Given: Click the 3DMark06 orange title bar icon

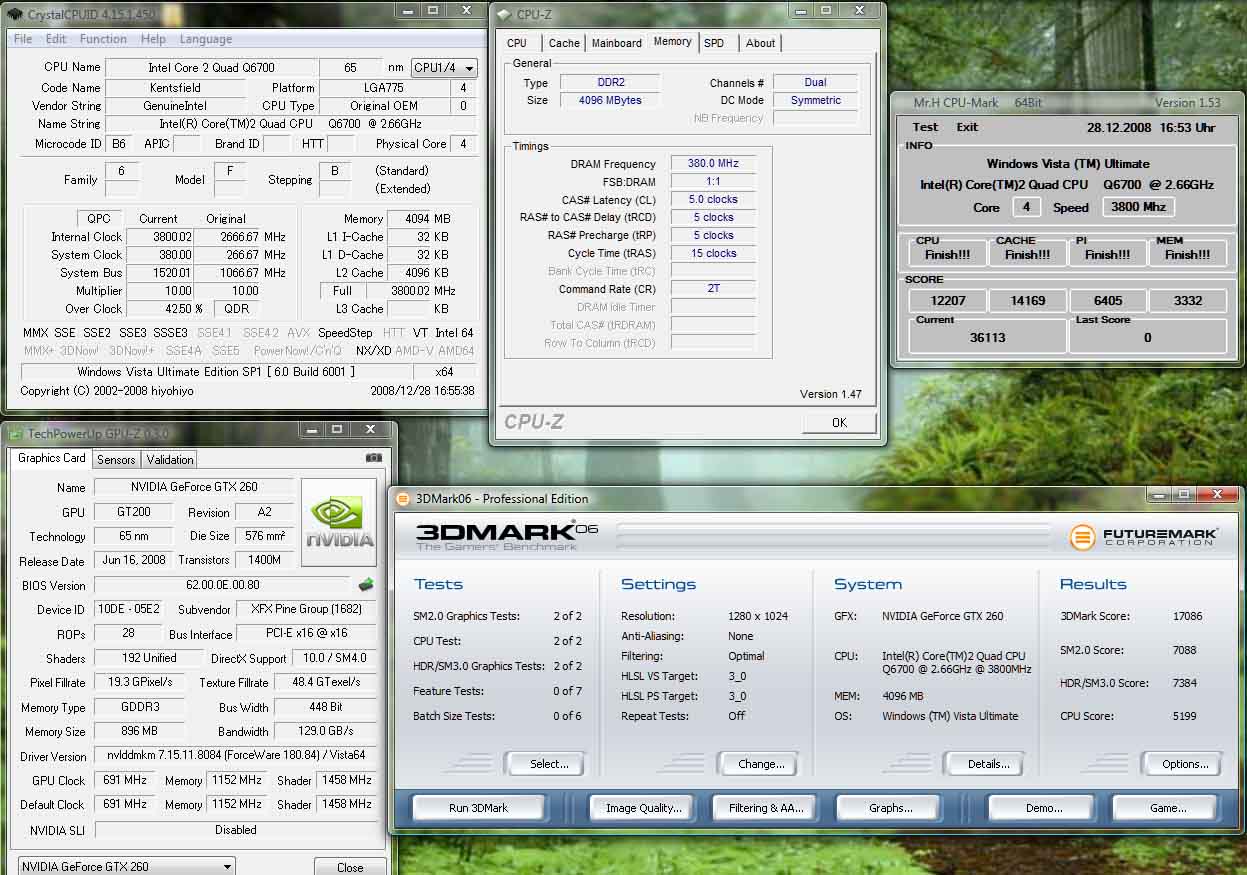Looking at the screenshot, I should pyautogui.click(x=403, y=499).
